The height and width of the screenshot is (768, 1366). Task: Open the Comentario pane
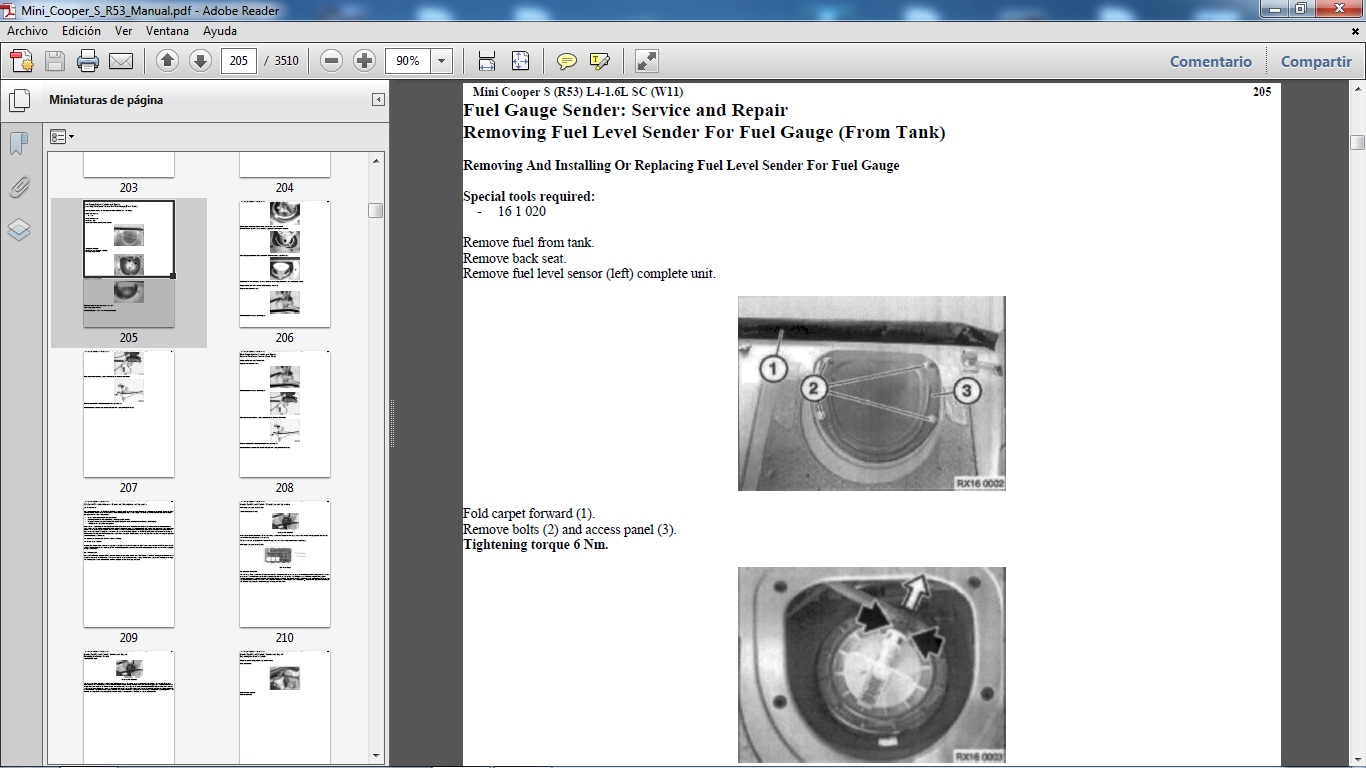pyautogui.click(x=1211, y=61)
